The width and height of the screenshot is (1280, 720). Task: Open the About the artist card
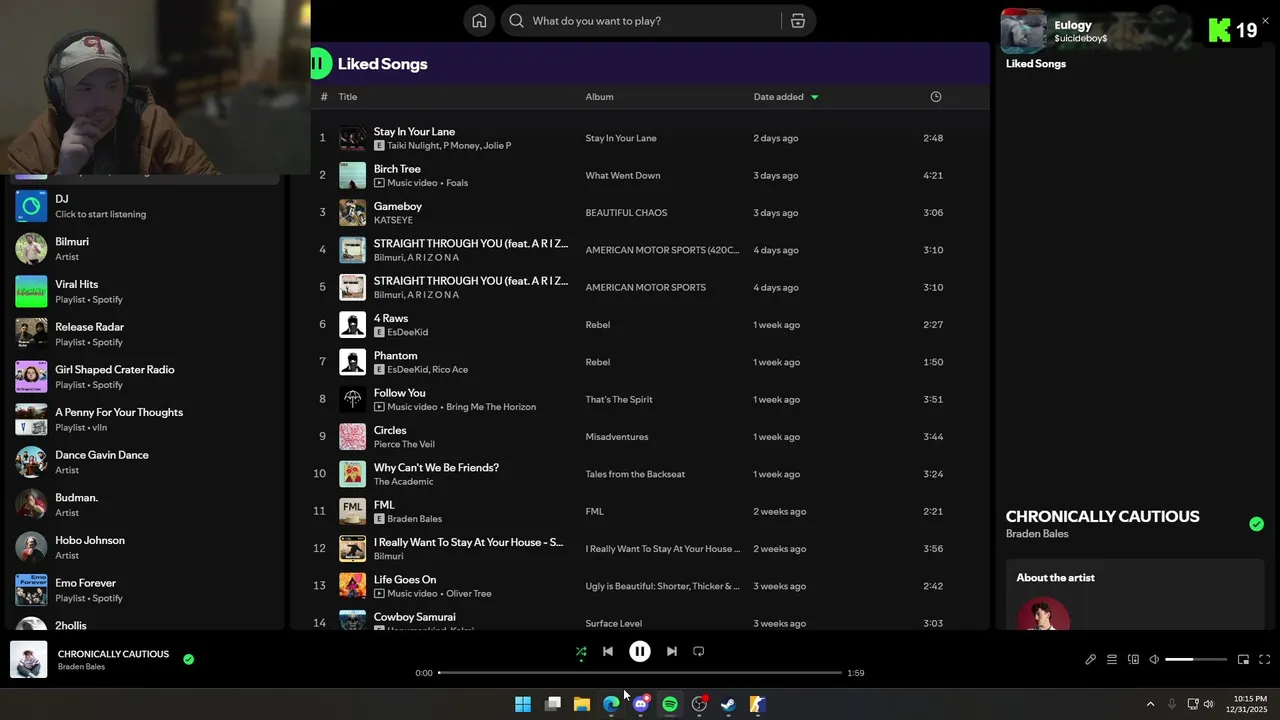click(x=1135, y=594)
